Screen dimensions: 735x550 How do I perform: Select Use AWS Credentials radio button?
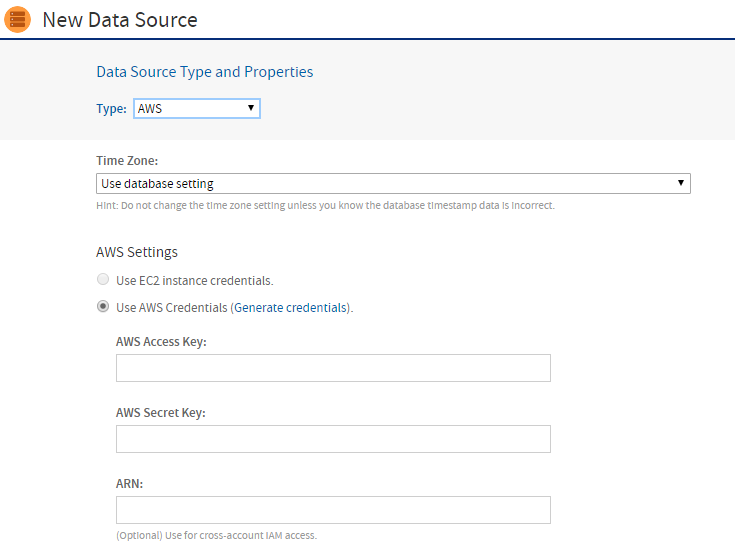tap(103, 307)
